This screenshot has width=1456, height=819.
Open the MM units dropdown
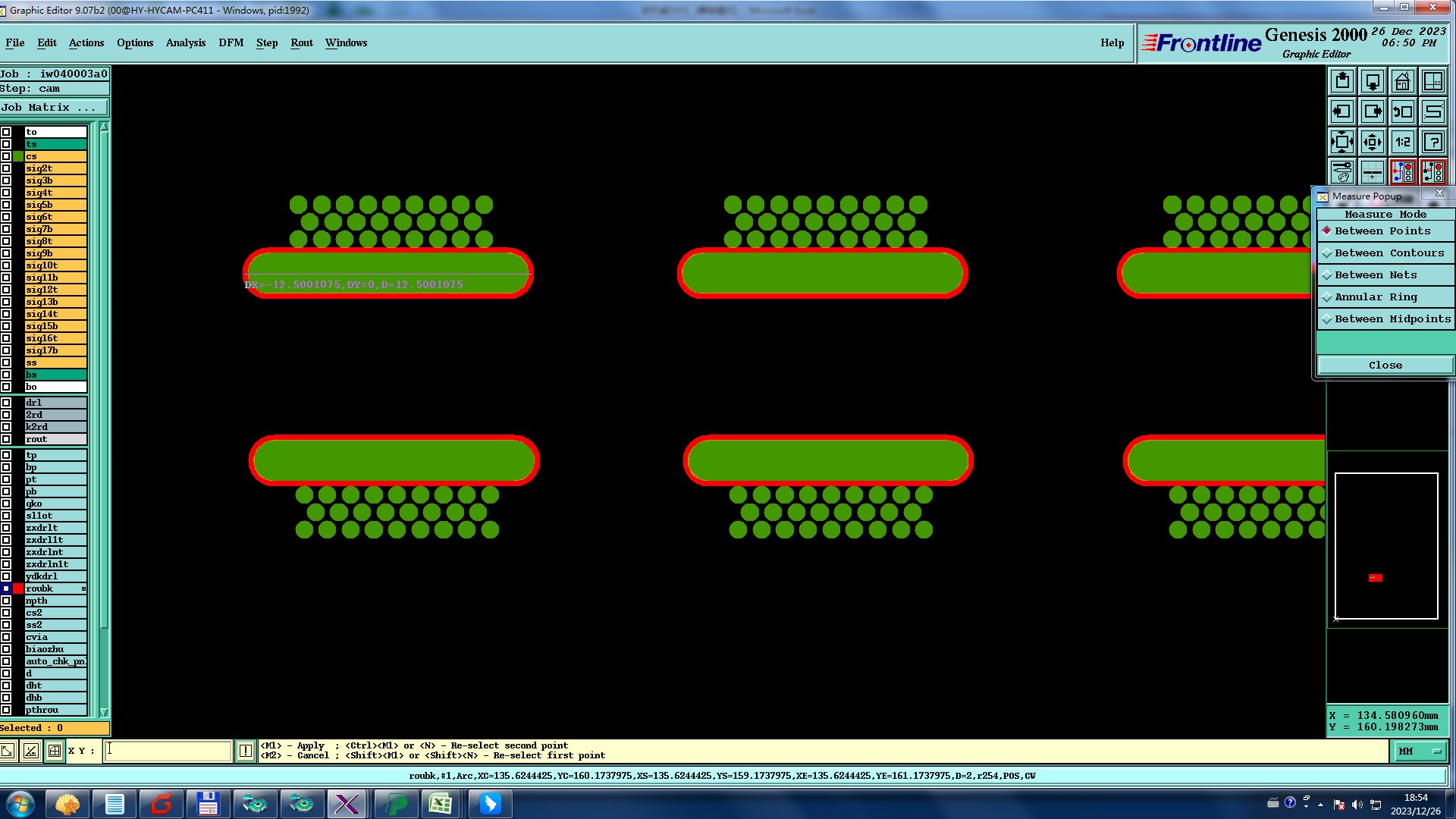tap(1419, 751)
